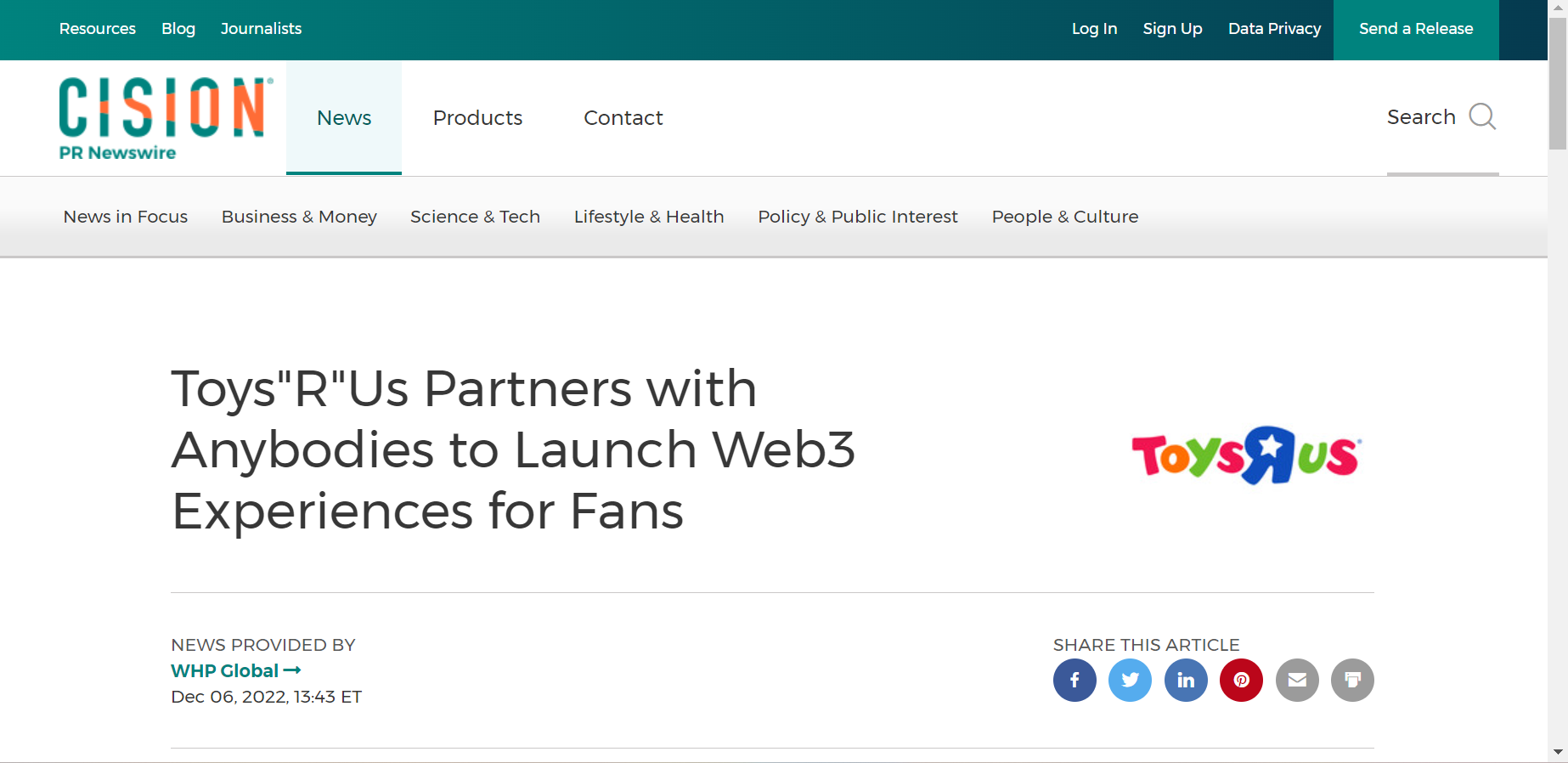Expand Lifestyle & Health category
1568x763 pixels.
point(649,217)
